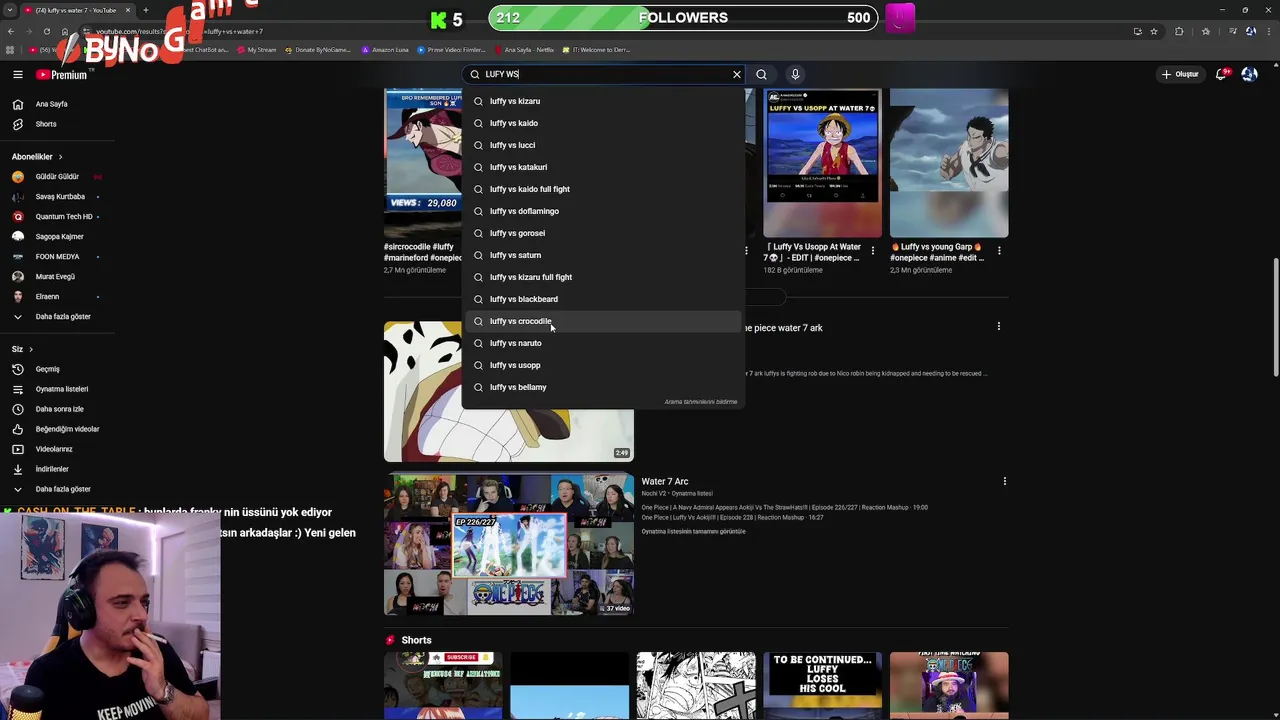Click Oynatma listesinin tamamını görüntüle
The width and height of the screenshot is (1280, 720).
(693, 532)
